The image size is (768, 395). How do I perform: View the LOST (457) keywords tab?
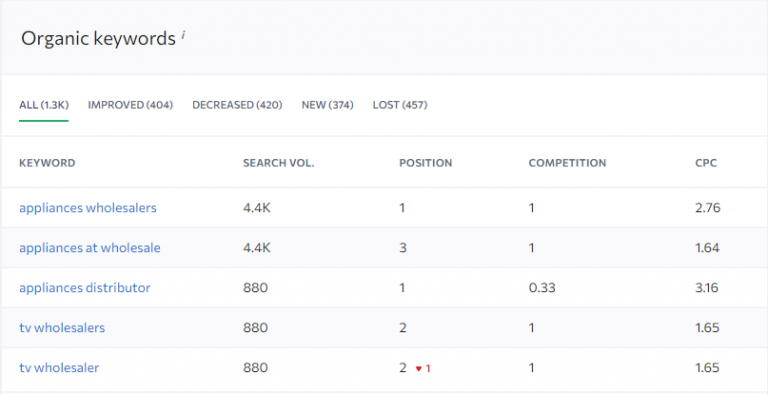pos(400,105)
